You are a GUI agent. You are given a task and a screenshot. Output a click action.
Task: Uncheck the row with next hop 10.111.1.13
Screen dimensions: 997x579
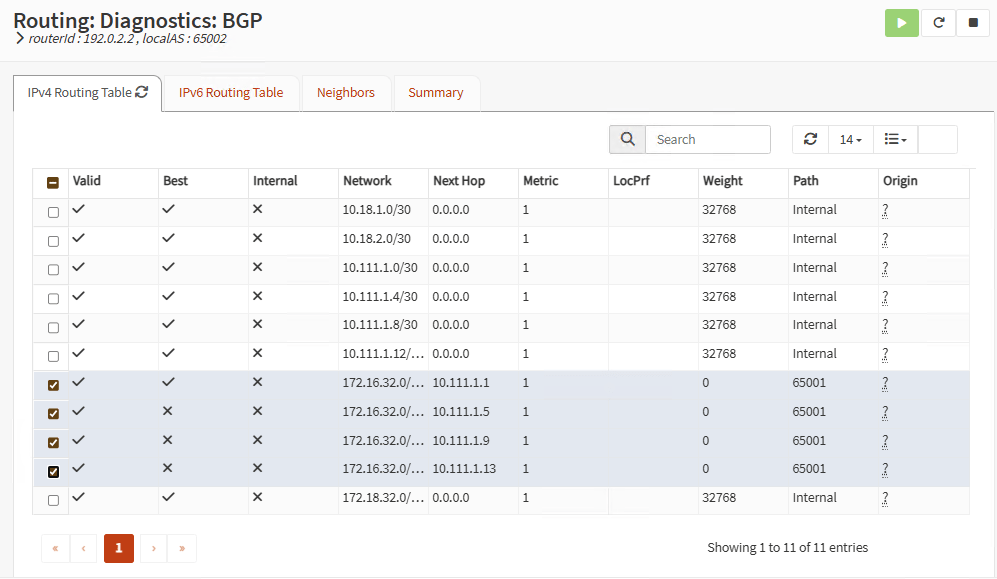point(53,471)
